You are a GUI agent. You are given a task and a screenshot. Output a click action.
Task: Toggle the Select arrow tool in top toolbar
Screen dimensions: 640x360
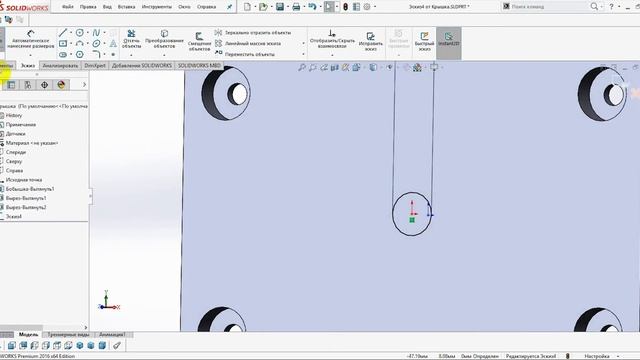pyautogui.click(x=329, y=7)
